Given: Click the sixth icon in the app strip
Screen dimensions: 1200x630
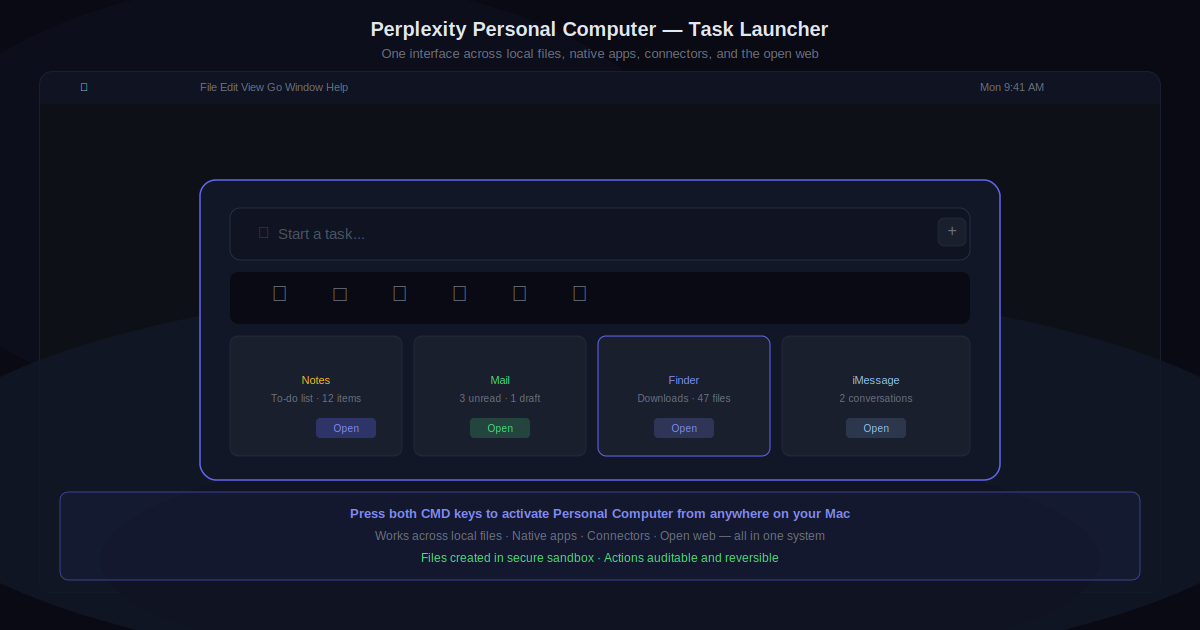Looking at the screenshot, I should pyautogui.click(x=580, y=293).
